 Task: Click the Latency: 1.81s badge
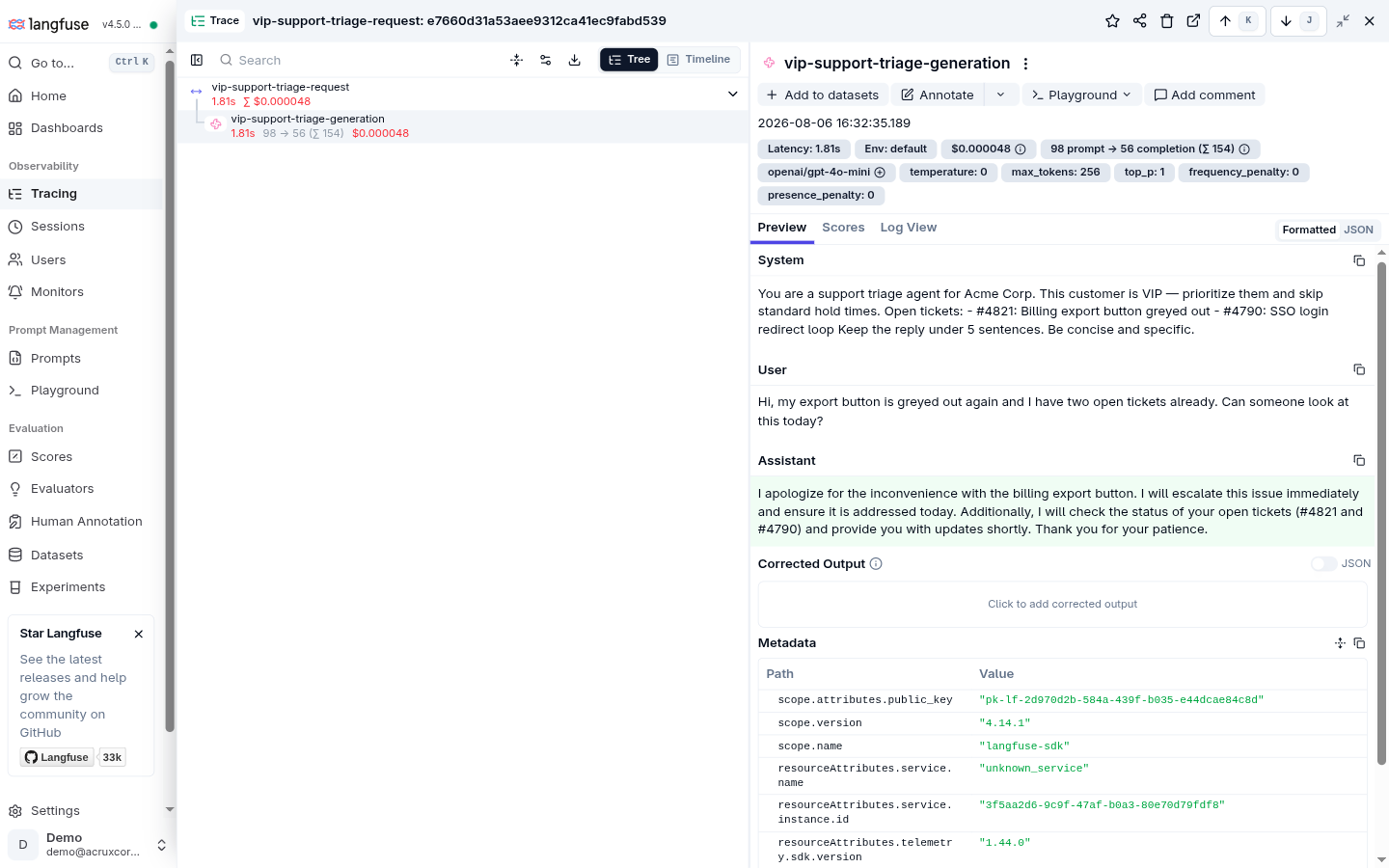click(x=803, y=149)
